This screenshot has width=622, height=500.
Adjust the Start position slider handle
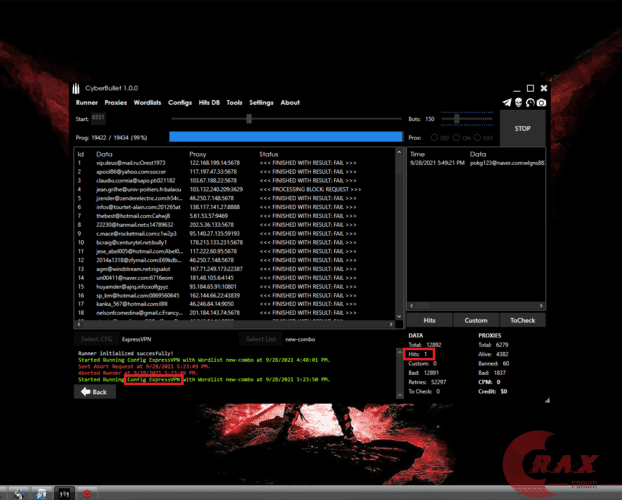[249, 119]
